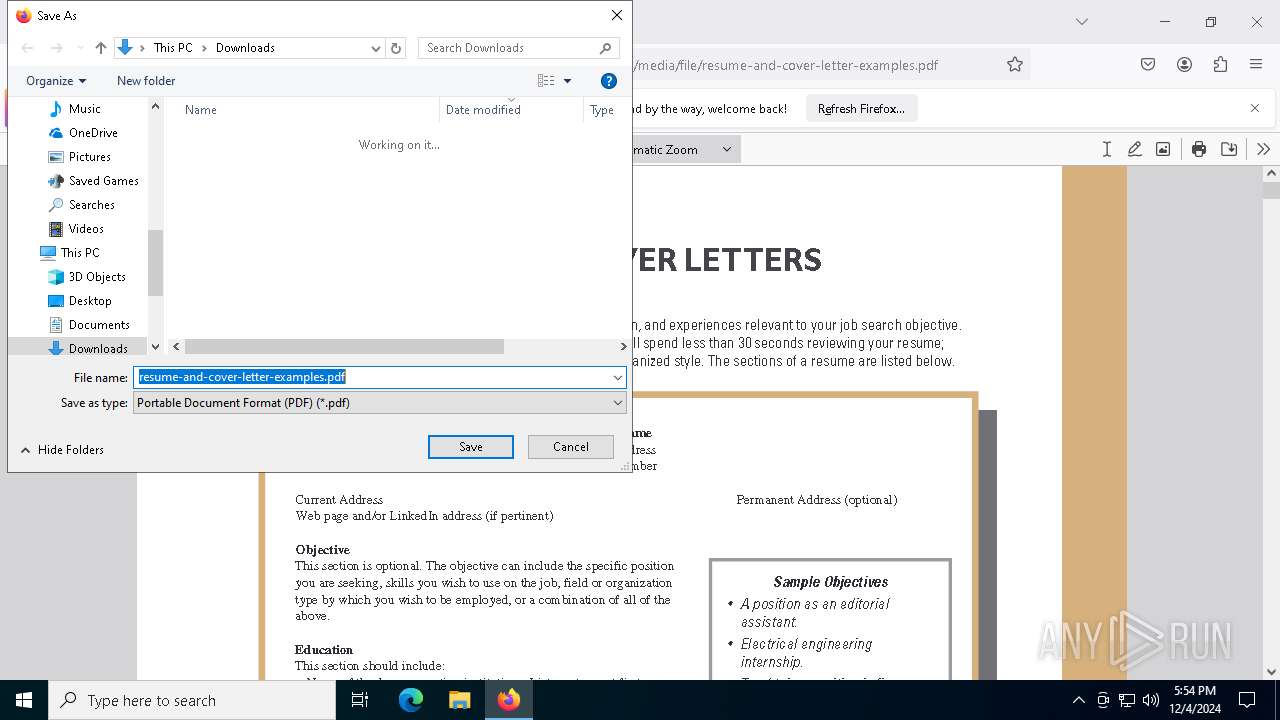Collapse with Hide Folders
The height and width of the screenshot is (720, 1280).
point(62,450)
